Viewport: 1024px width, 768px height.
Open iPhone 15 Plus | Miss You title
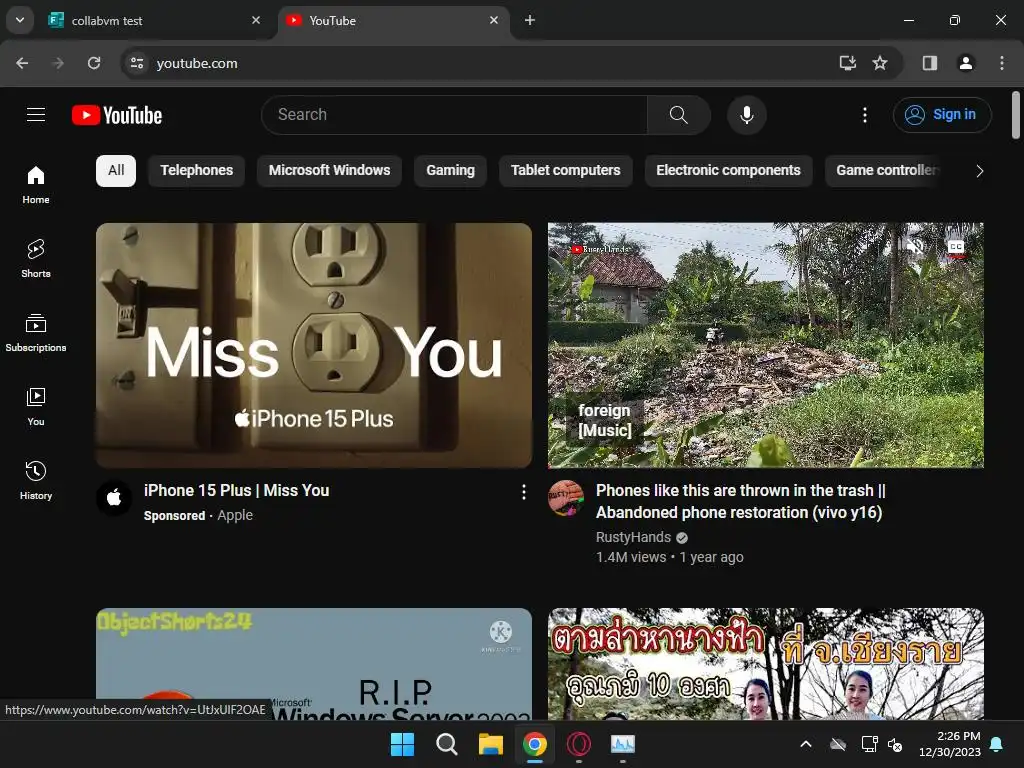(236, 490)
